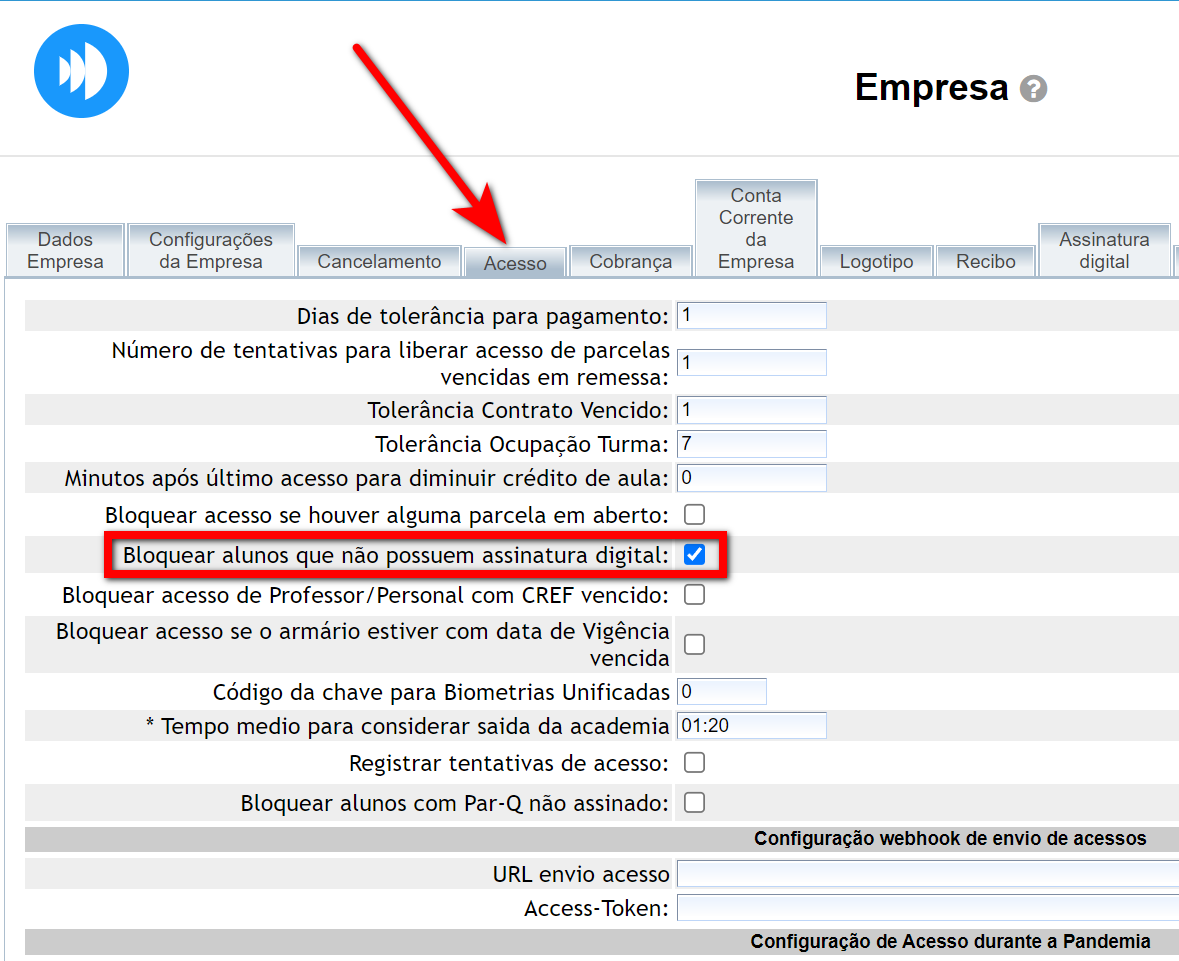
Task: Enable Registrar tentativas de acesso checkbox
Action: click(x=694, y=763)
